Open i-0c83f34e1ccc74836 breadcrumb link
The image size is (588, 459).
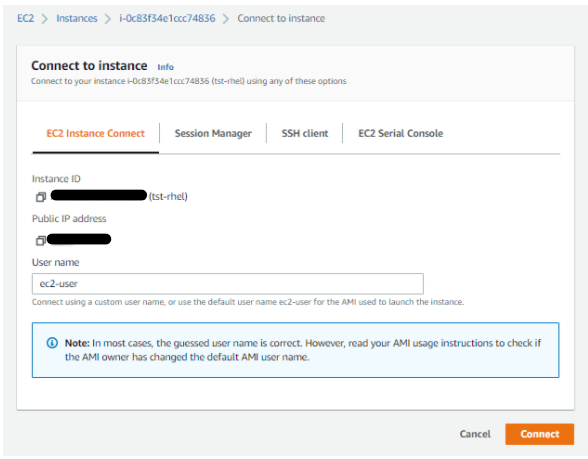click(x=167, y=18)
